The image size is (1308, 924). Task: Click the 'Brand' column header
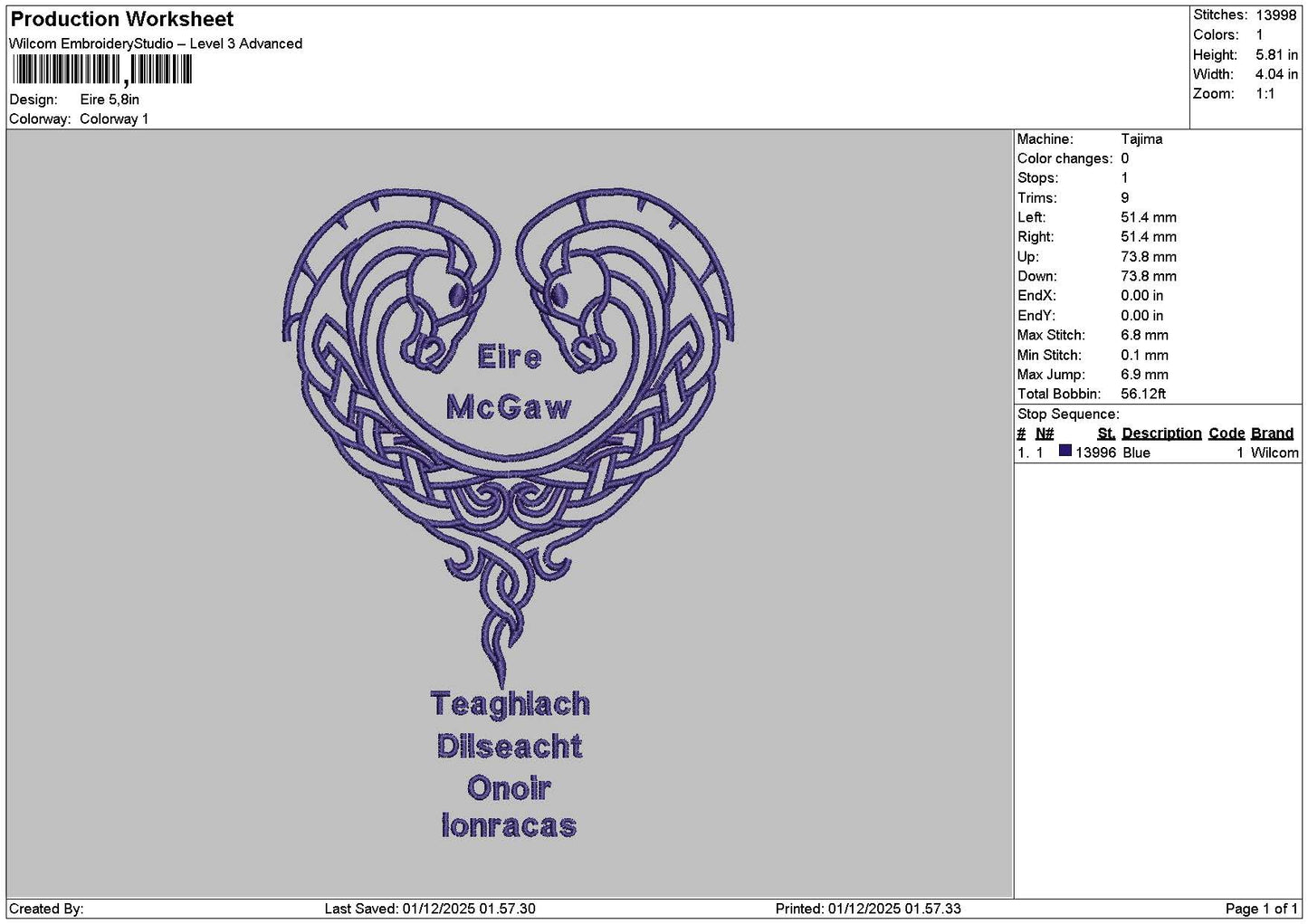[1272, 433]
